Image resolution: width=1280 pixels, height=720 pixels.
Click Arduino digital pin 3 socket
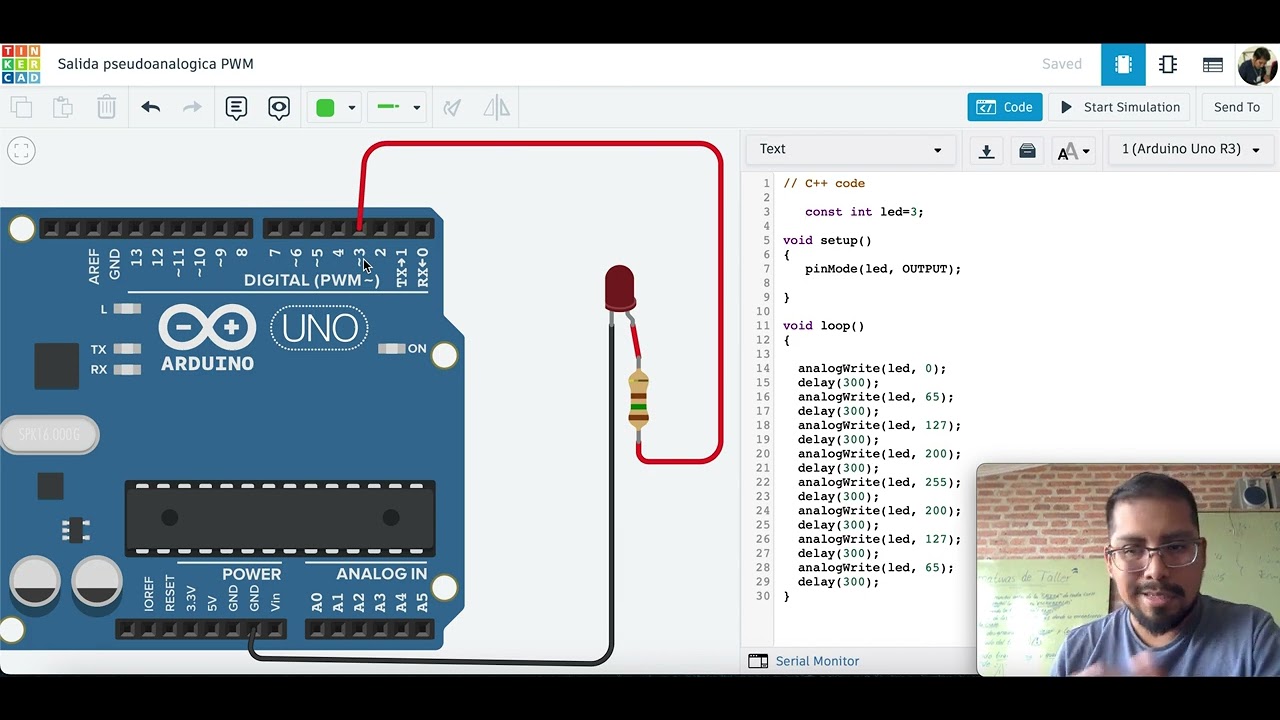click(359, 230)
